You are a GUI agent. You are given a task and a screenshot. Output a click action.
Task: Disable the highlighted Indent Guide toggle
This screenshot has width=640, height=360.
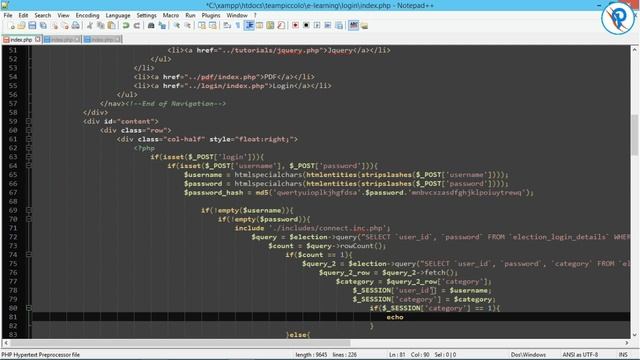[249, 25]
